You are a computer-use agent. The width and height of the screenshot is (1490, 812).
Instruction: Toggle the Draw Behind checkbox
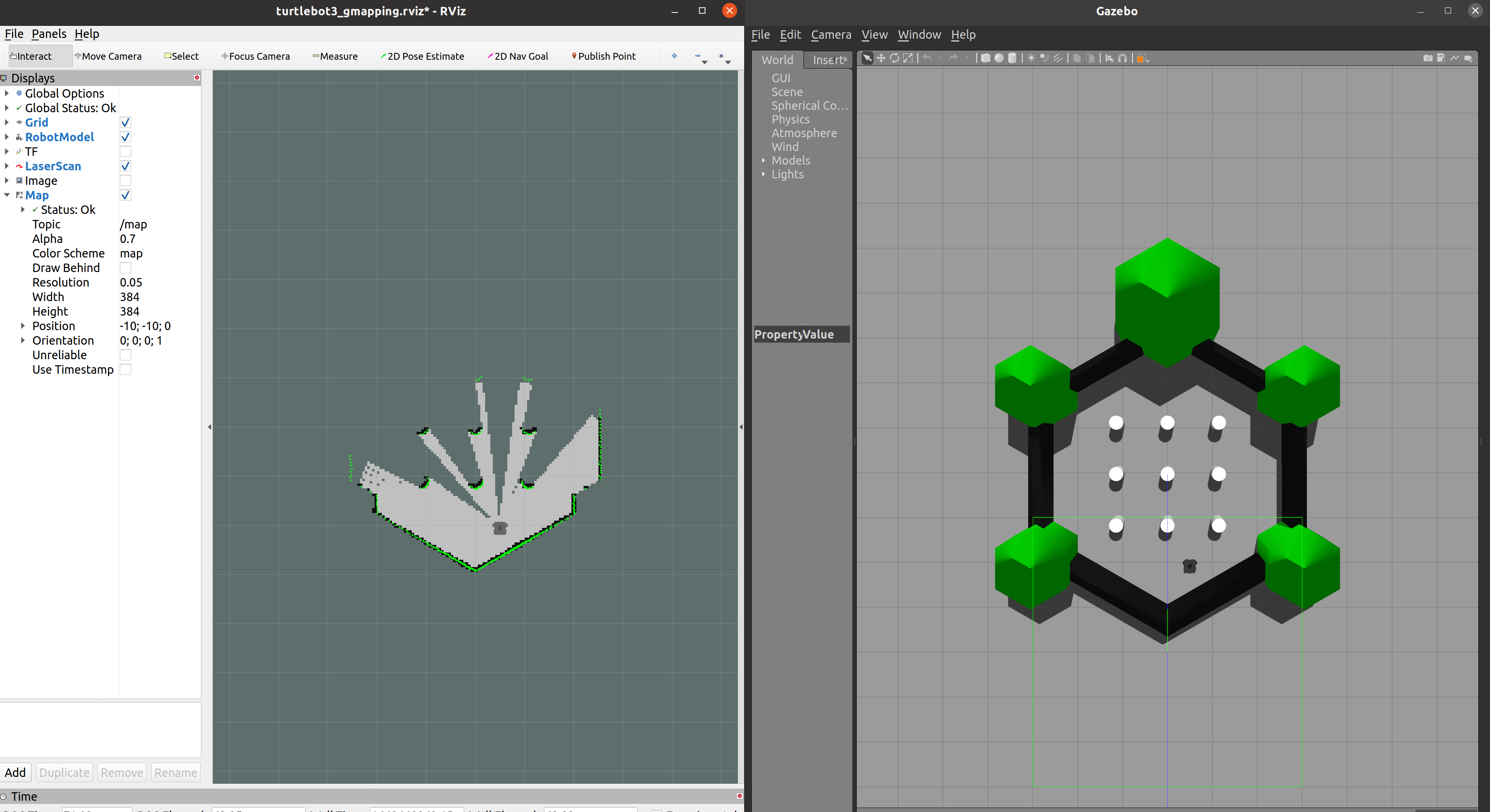tap(126, 268)
